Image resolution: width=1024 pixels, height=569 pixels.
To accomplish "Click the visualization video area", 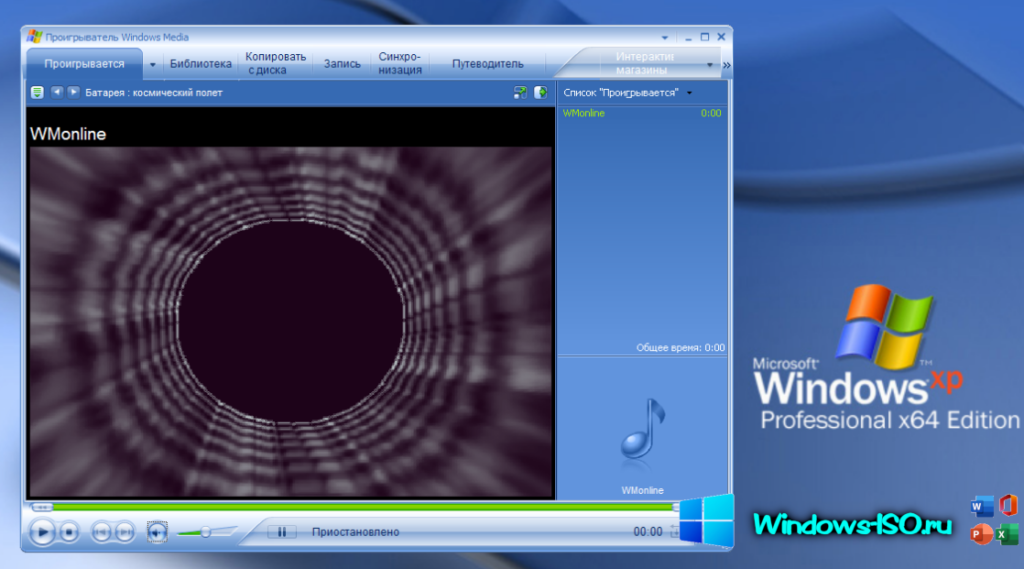I will (291, 322).
